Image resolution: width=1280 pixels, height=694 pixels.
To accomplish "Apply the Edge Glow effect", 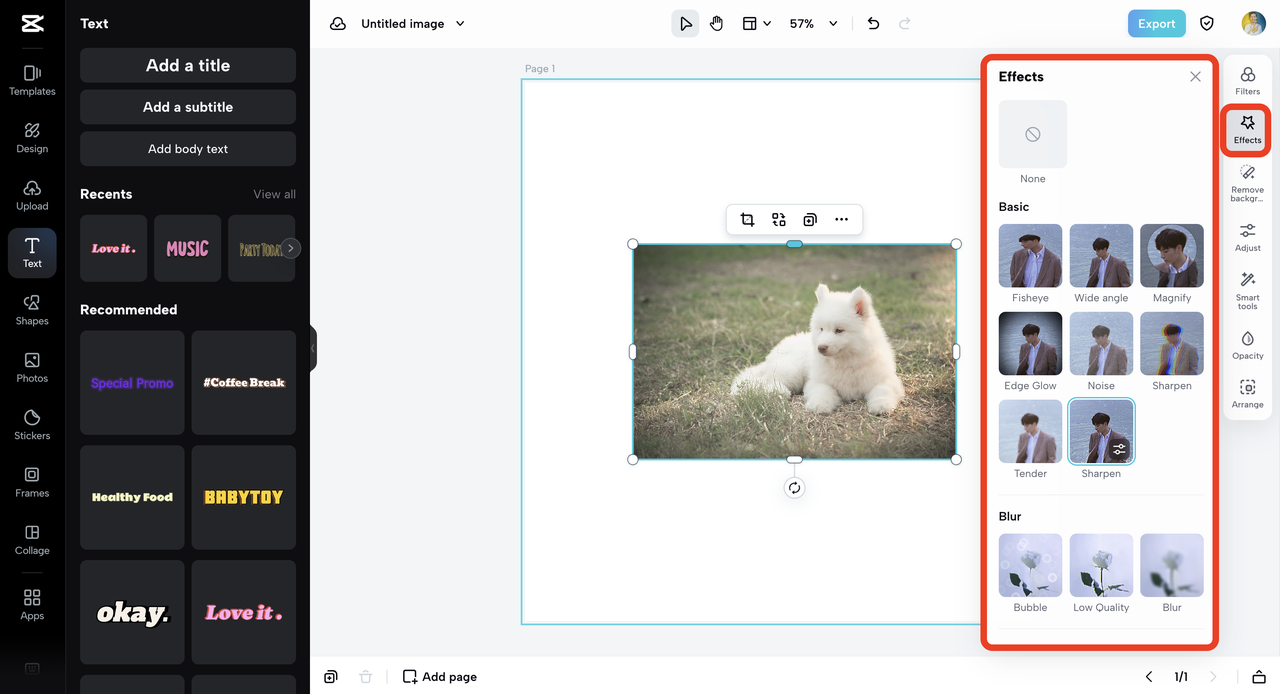I will (x=1030, y=344).
